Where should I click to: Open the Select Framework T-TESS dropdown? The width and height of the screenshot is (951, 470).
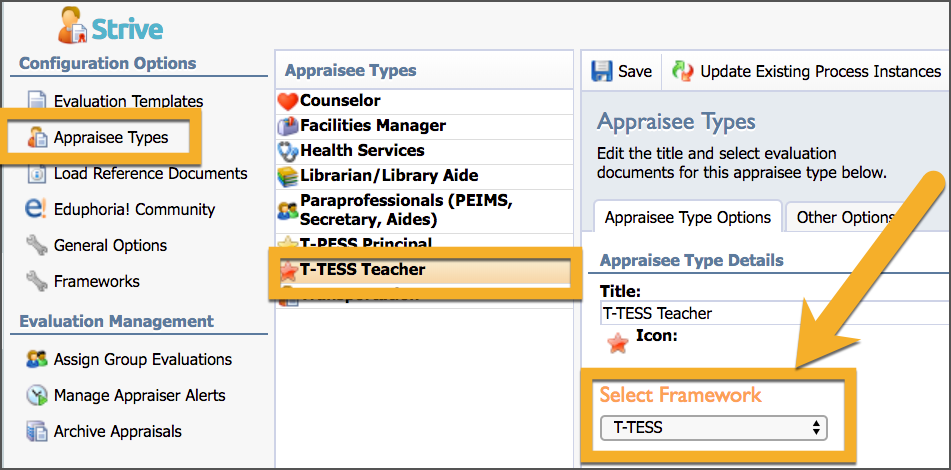713,428
